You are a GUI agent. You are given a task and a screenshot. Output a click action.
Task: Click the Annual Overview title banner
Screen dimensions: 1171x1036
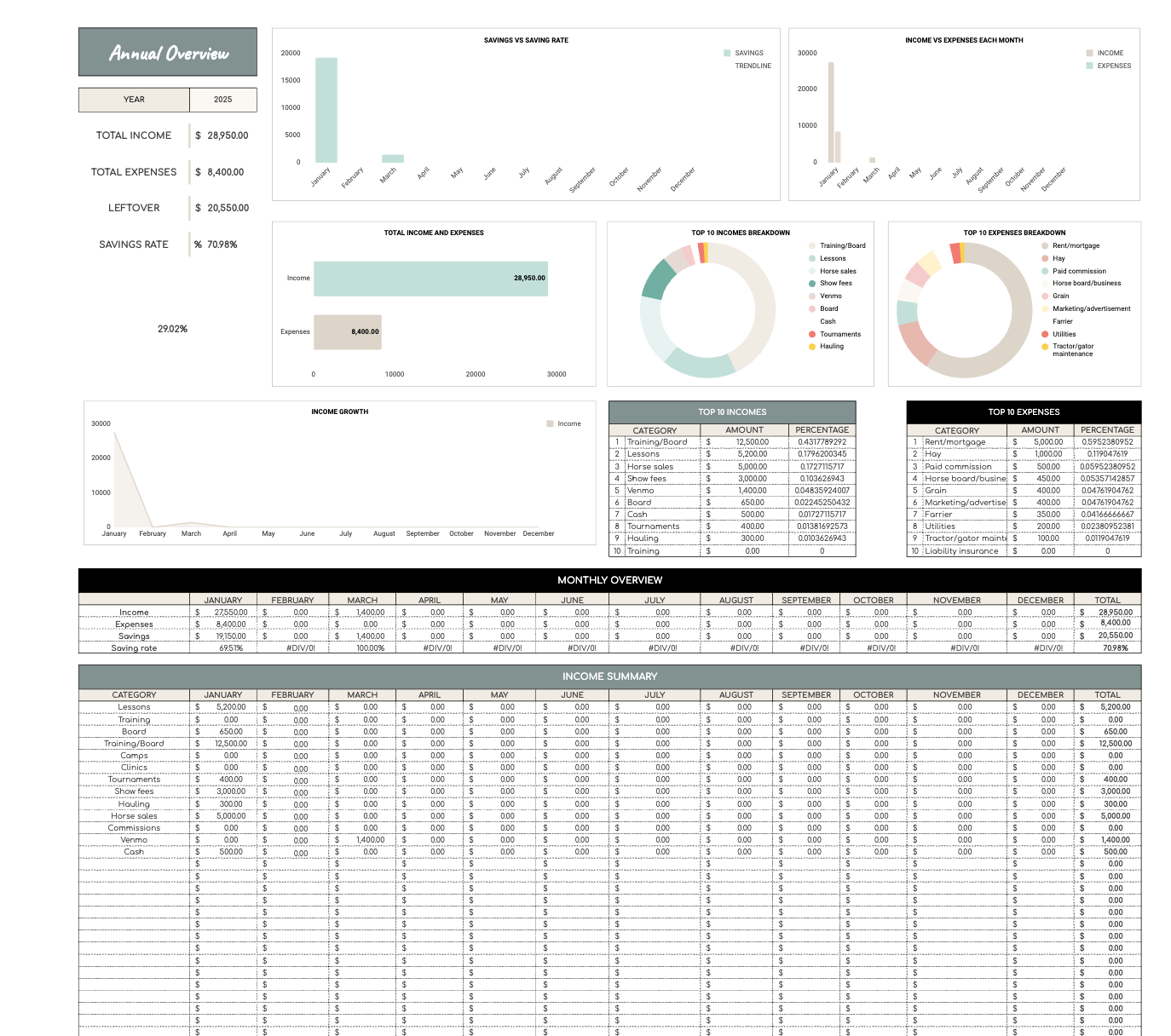point(168,52)
